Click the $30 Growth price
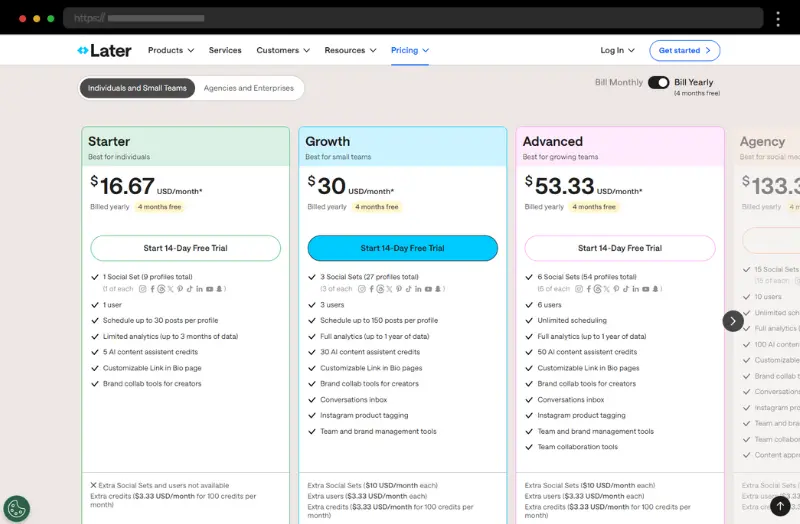 pyautogui.click(x=327, y=186)
